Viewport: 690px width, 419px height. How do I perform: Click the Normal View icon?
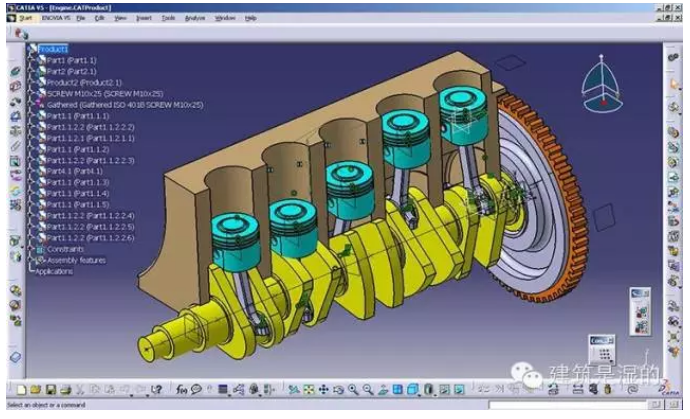coord(383,390)
